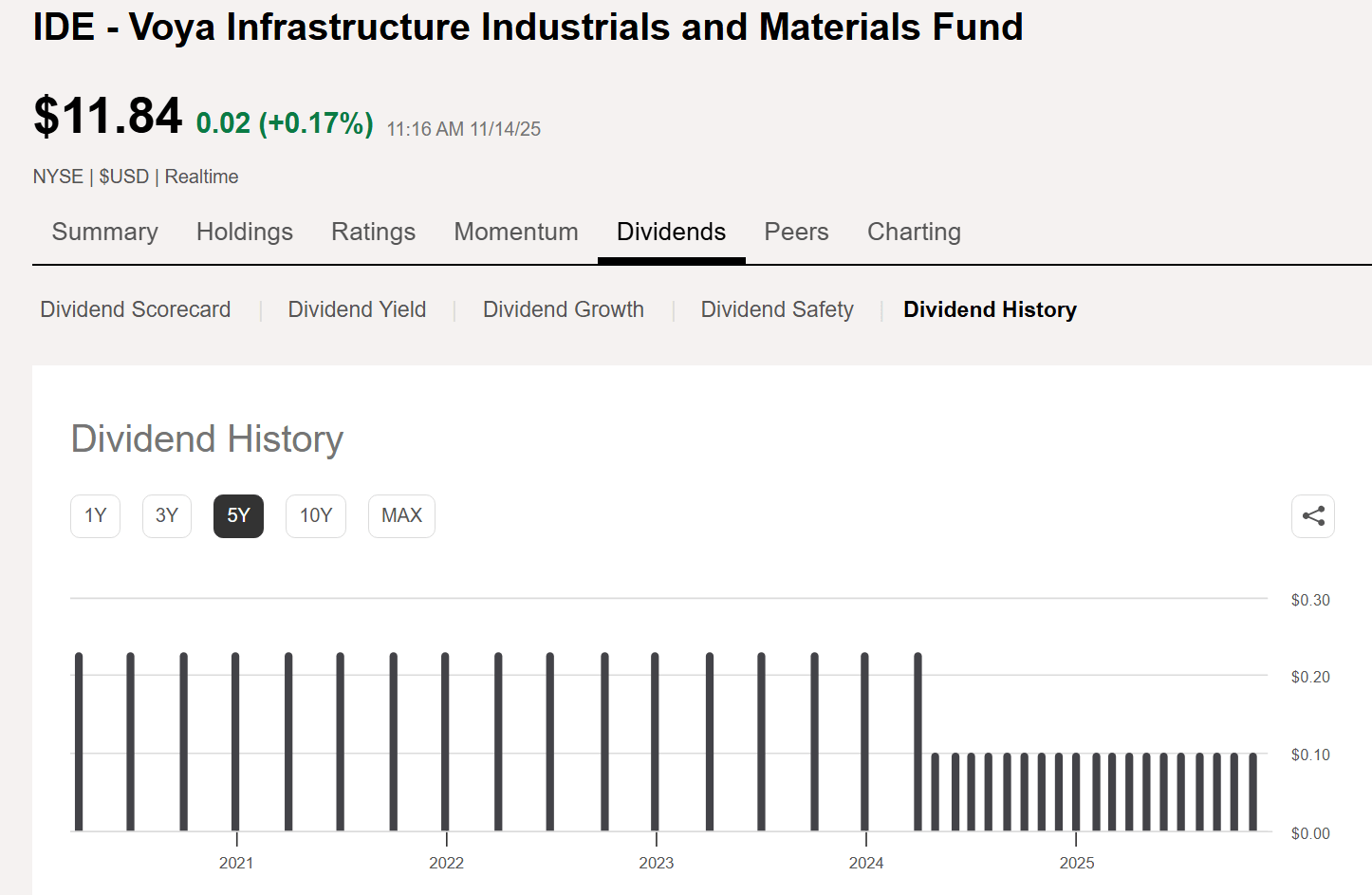
Task: Select the Momentum tab
Action: (516, 232)
